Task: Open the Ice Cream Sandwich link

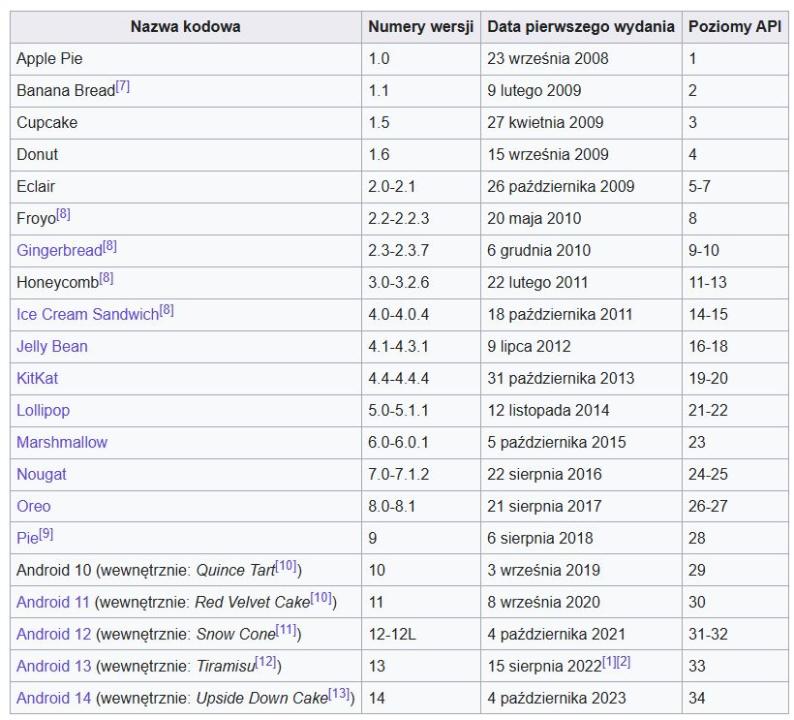Action: tap(88, 314)
